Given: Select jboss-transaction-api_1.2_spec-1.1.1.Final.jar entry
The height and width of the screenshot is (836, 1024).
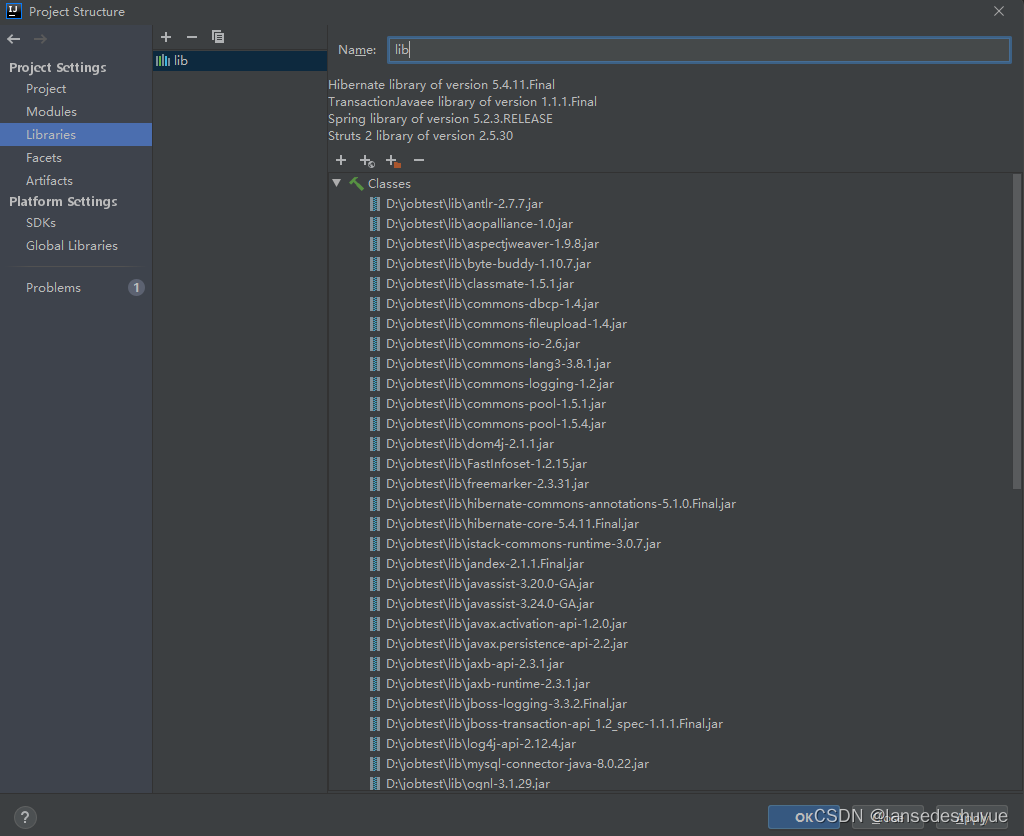Looking at the screenshot, I should click(554, 724).
